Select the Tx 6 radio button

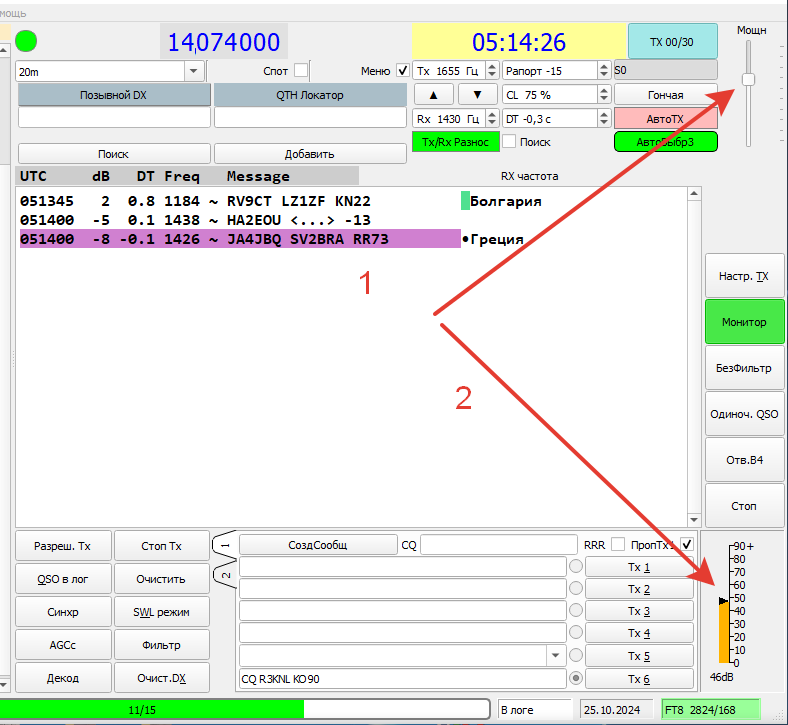click(x=576, y=678)
